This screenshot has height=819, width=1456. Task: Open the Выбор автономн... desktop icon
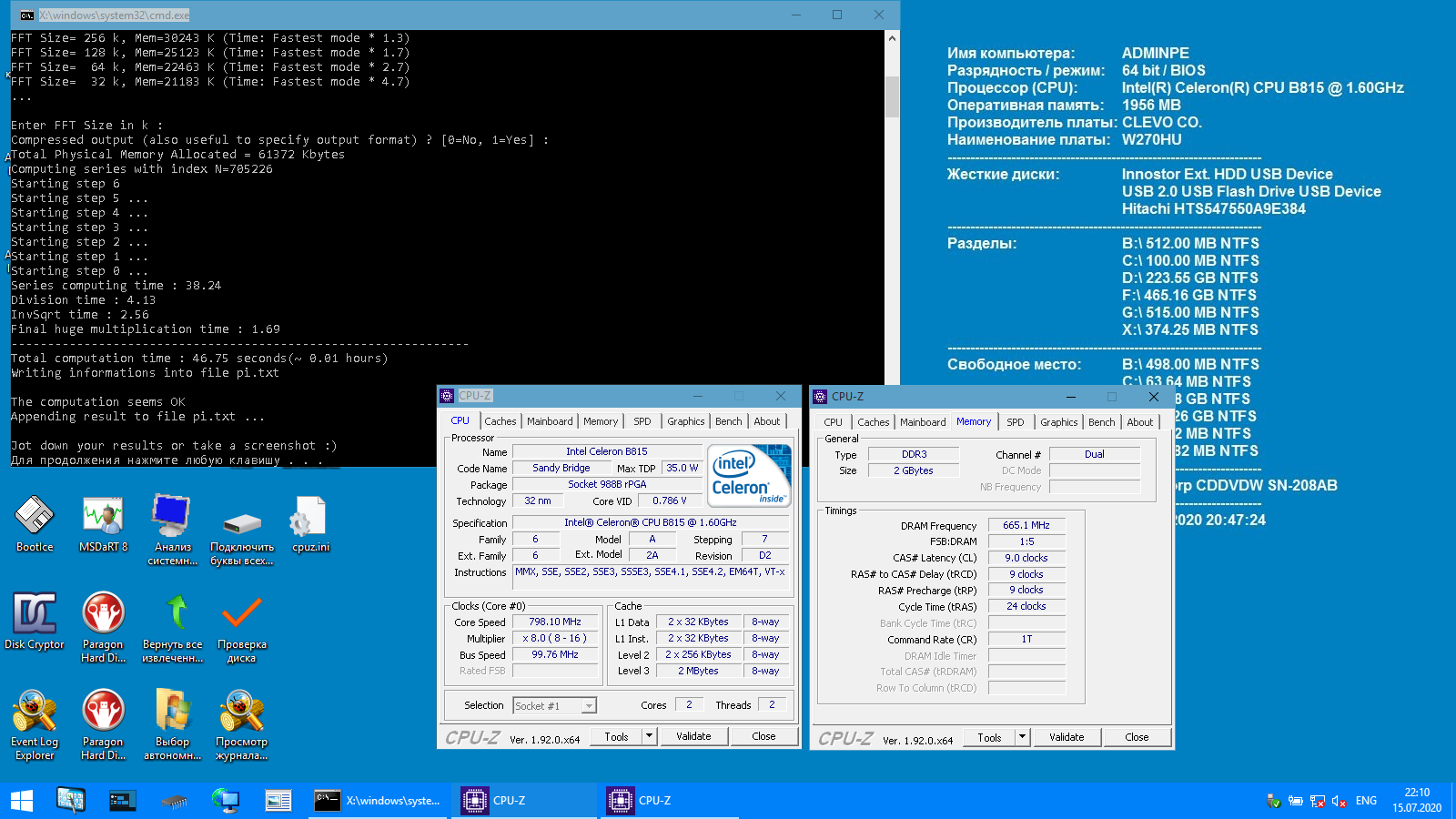point(173,724)
